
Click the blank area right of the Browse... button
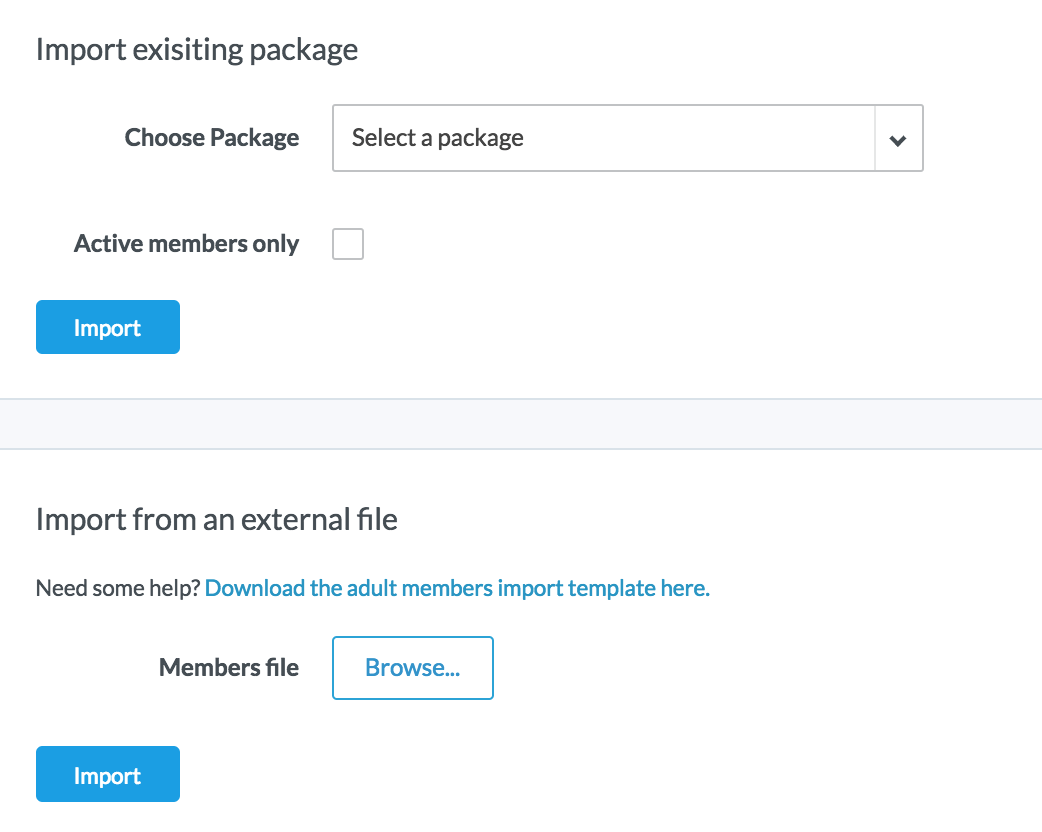pos(700,668)
